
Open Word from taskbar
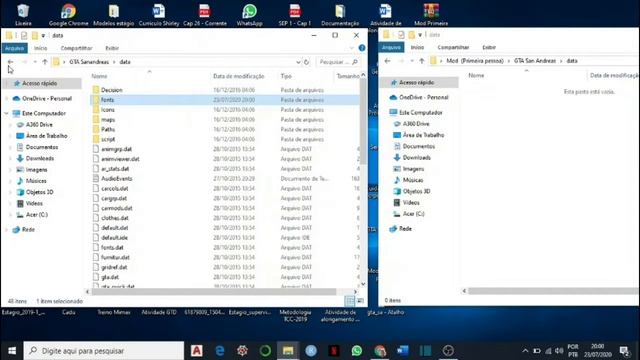(x=402, y=351)
